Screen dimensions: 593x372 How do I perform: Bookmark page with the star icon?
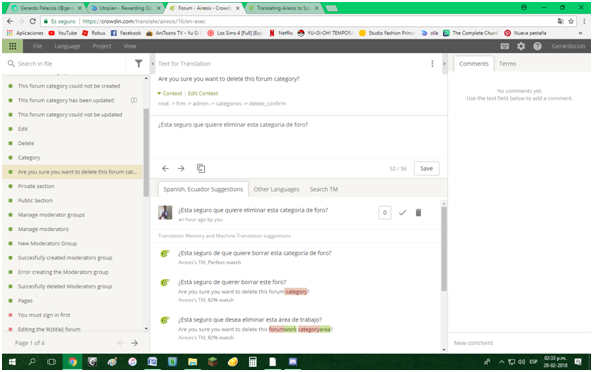pos(571,21)
